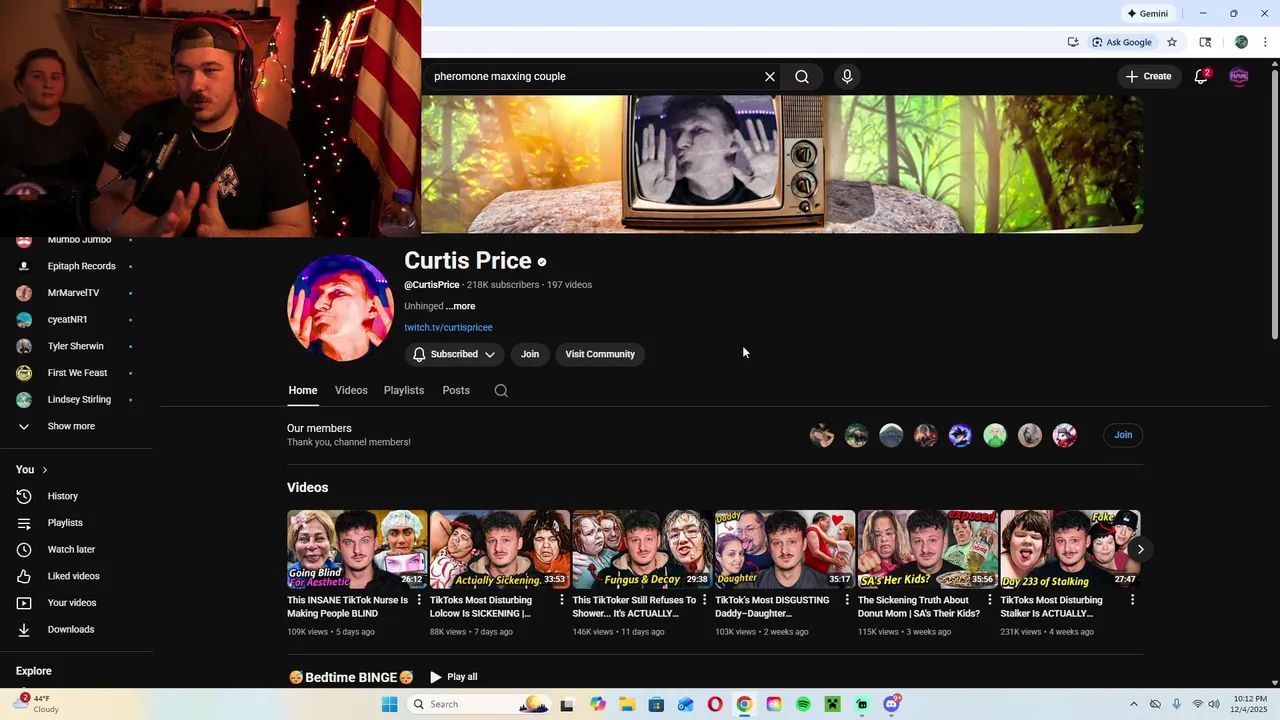The image size is (1280, 720).
Task: Click the Windows taskbar Search box
Action: pos(480,704)
